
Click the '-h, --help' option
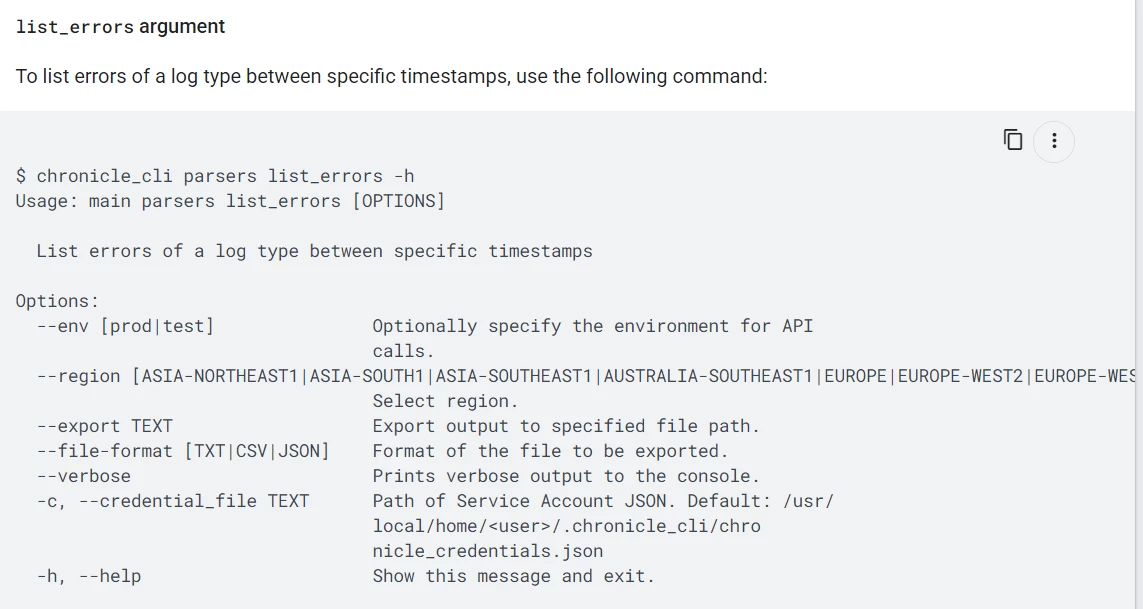(x=89, y=576)
